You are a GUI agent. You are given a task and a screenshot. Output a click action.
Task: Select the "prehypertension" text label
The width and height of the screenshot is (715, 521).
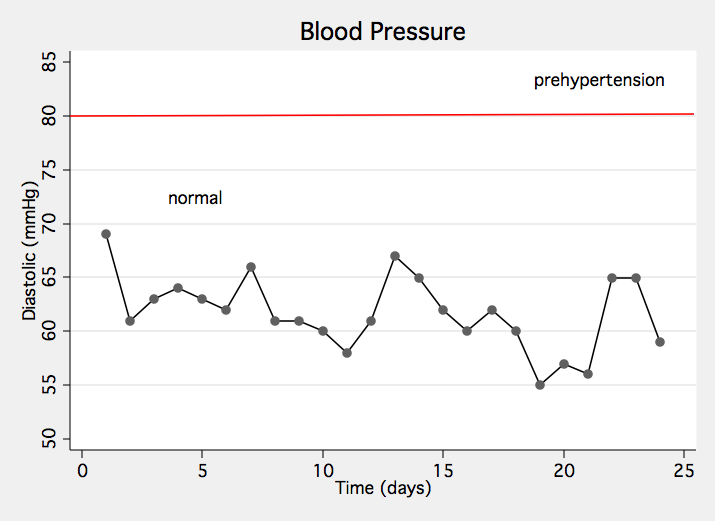598,80
